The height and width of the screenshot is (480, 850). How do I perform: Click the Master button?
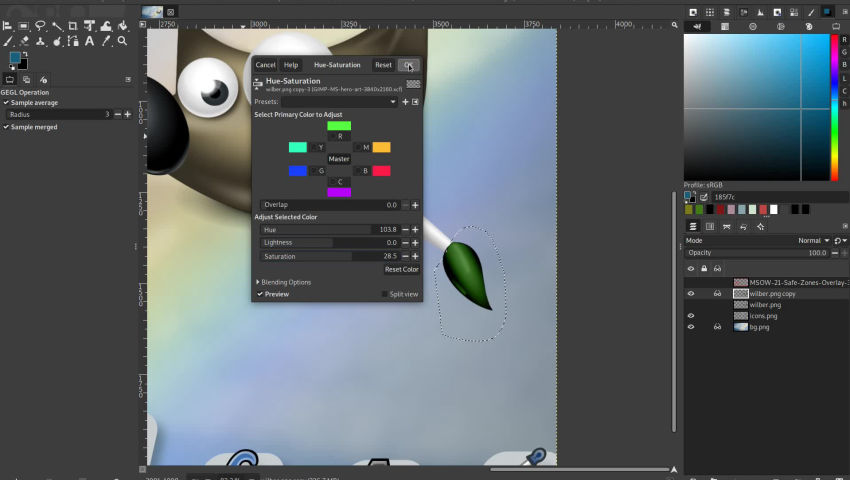tap(339, 159)
